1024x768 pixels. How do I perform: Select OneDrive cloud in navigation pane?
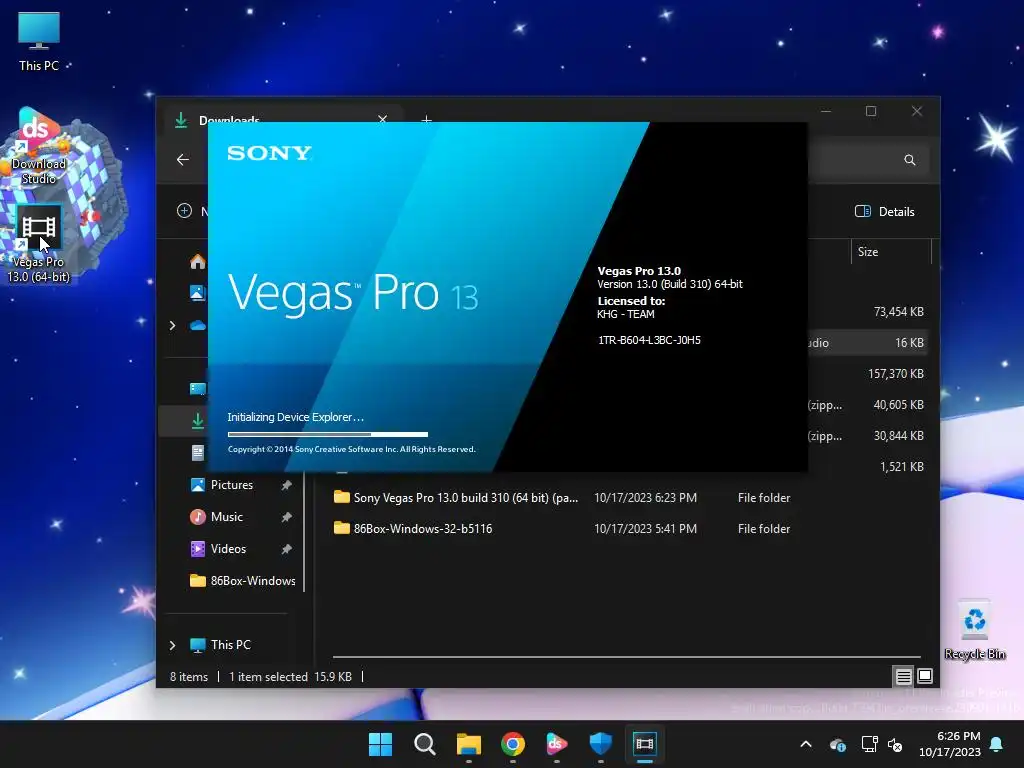coord(197,325)
